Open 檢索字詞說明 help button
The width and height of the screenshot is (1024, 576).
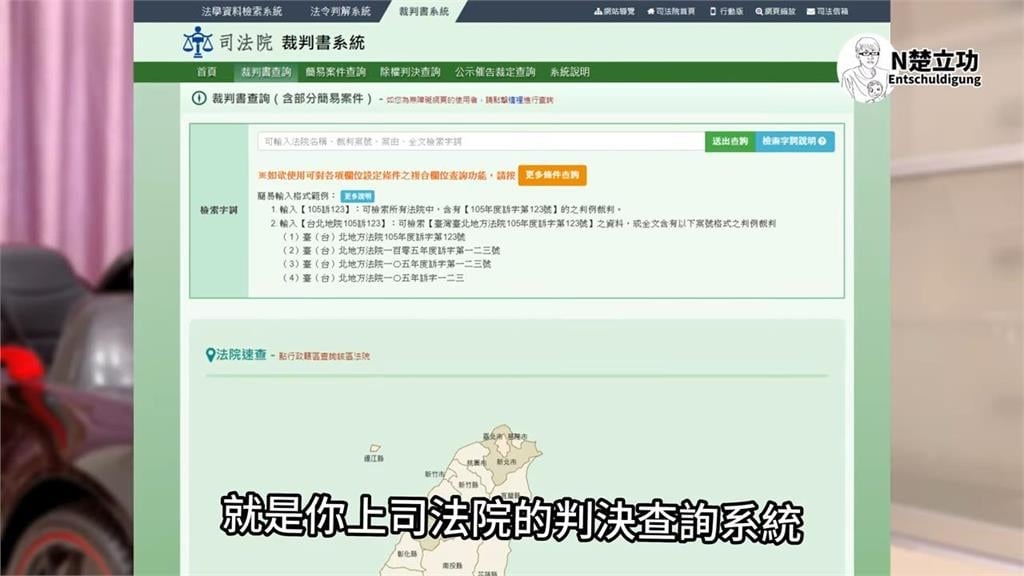pyautogui.click(x=795, y=142)
